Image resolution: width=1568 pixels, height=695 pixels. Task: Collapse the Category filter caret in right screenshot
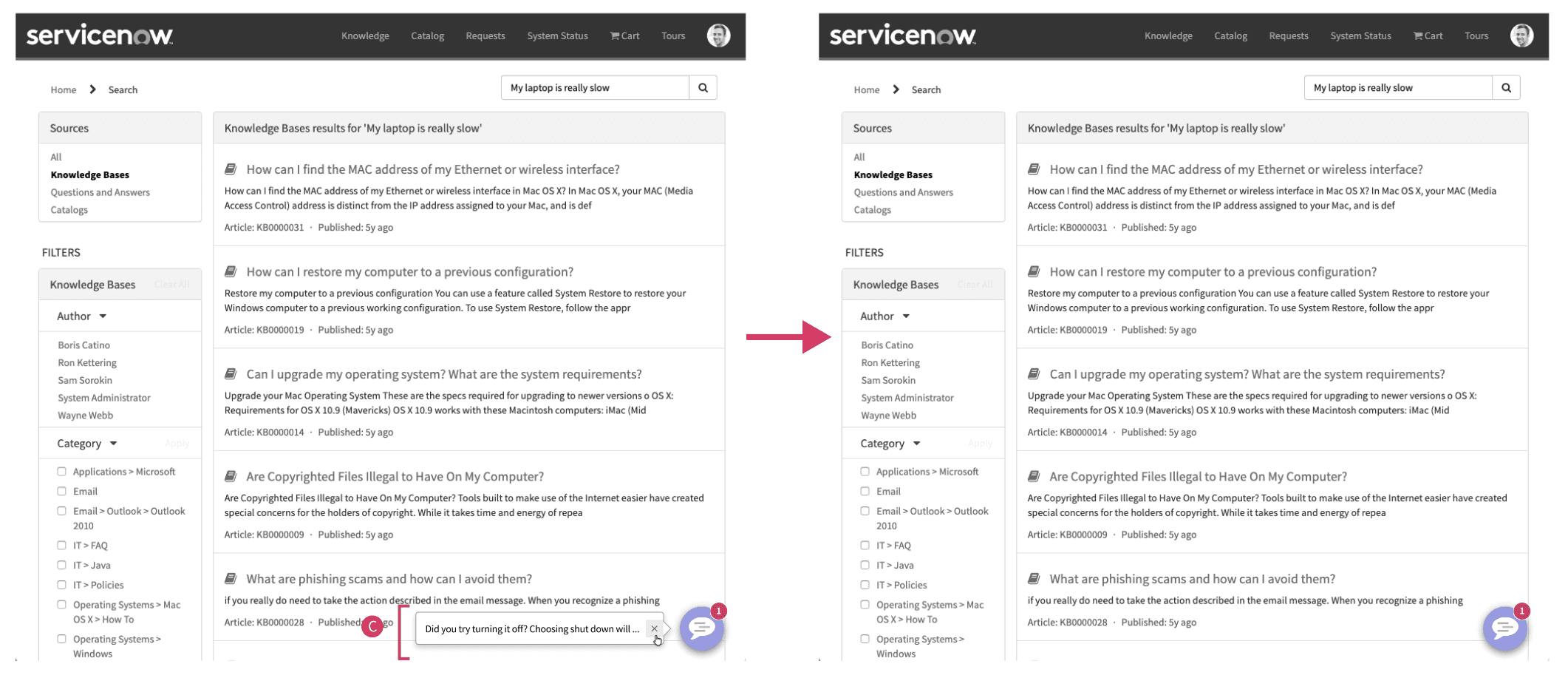point(916,444)
